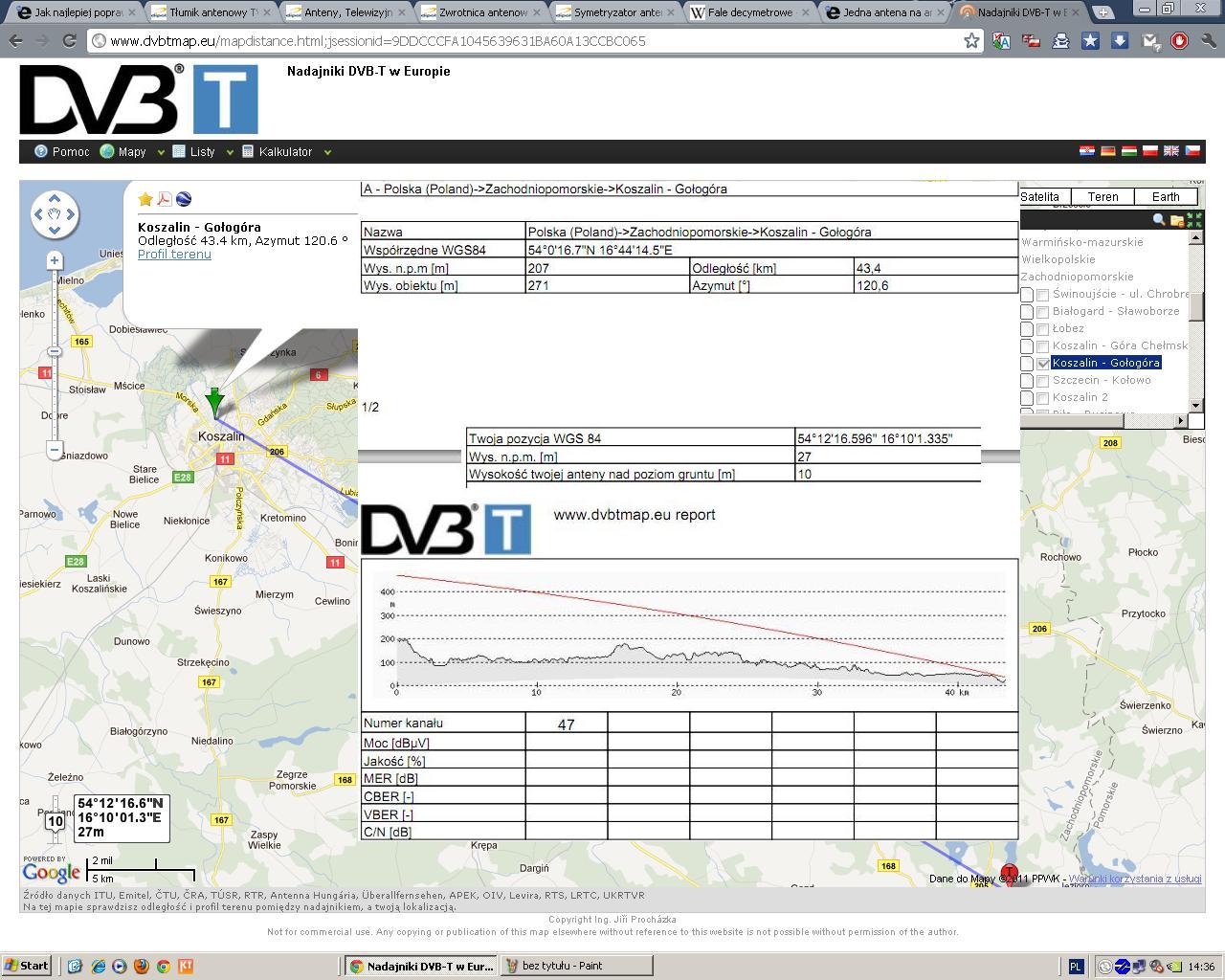Switch to bez tytułu - Paint taskbar window
This screenshot has height=980, width=1225.
pyautogui.click(x=577, y=966)
